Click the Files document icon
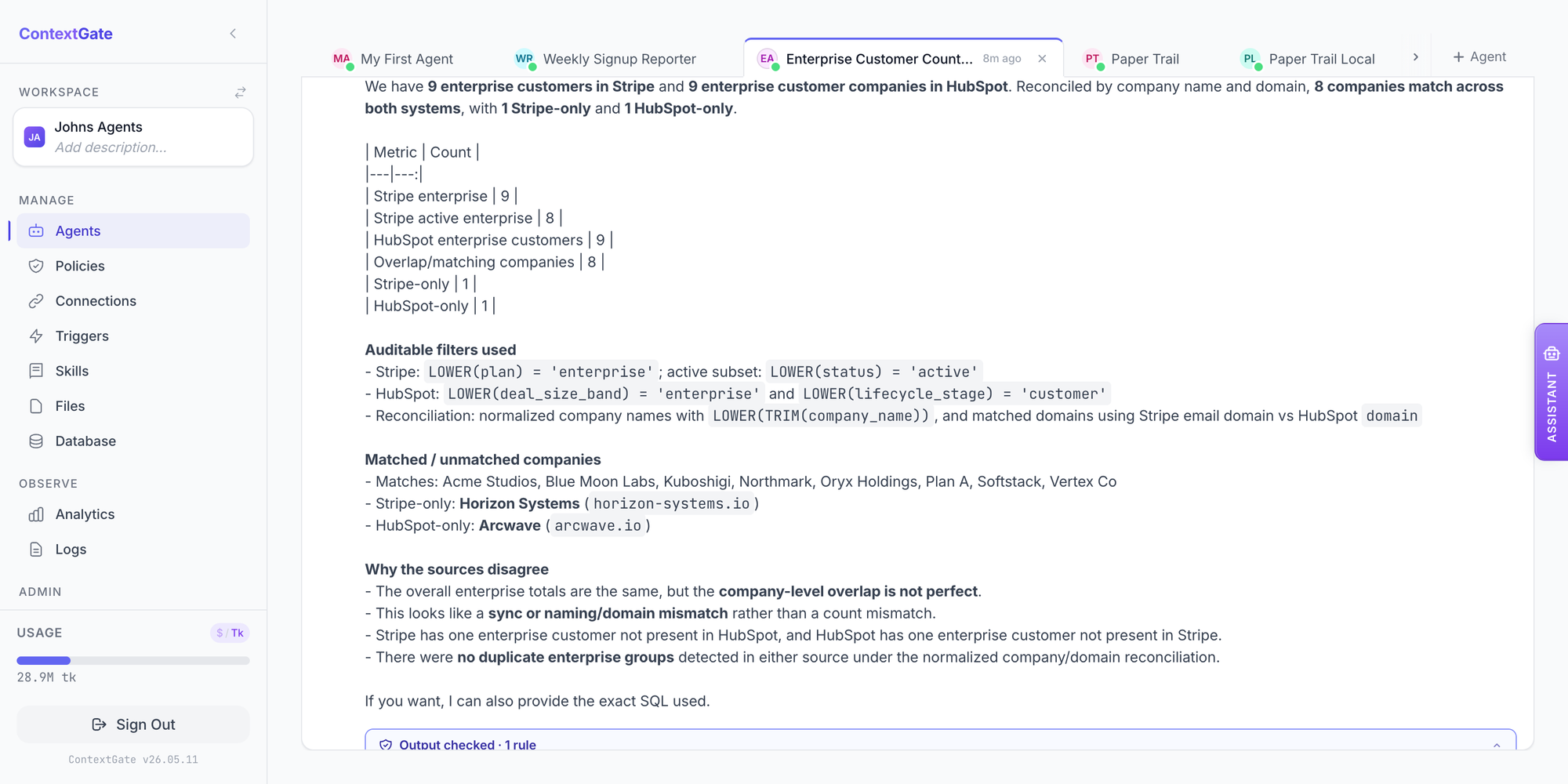 [36, 406]
